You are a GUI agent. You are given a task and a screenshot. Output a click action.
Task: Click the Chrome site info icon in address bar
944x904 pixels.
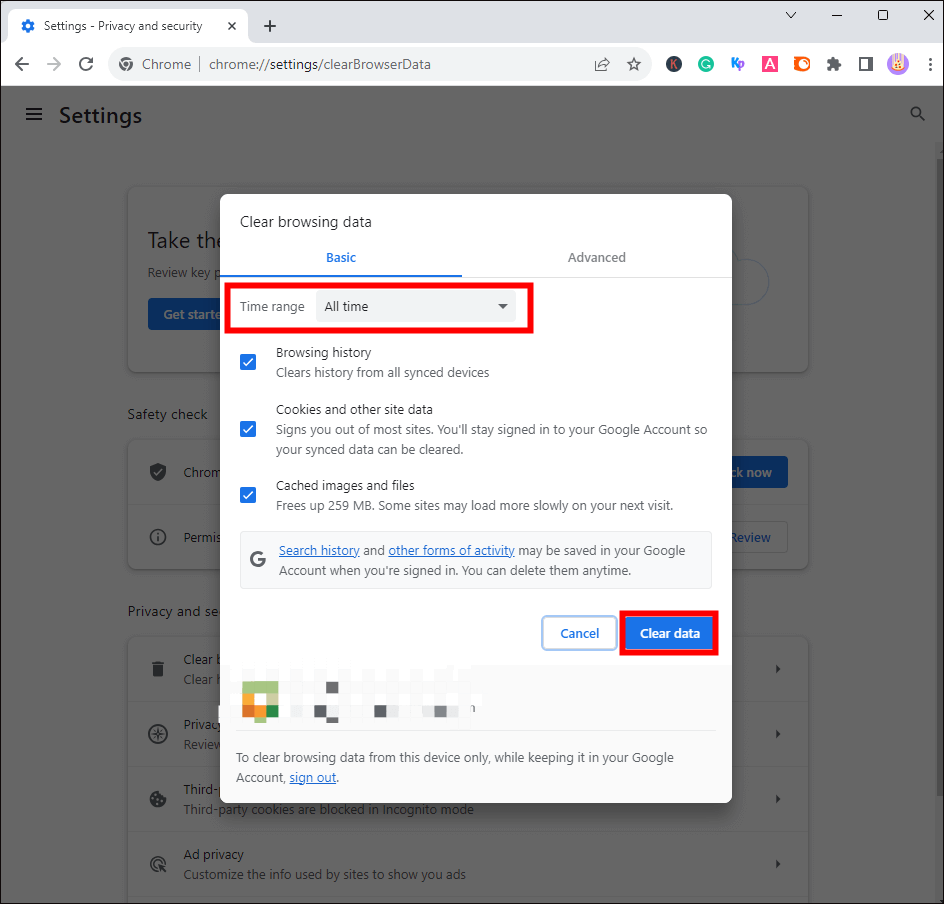coord(126,64)
